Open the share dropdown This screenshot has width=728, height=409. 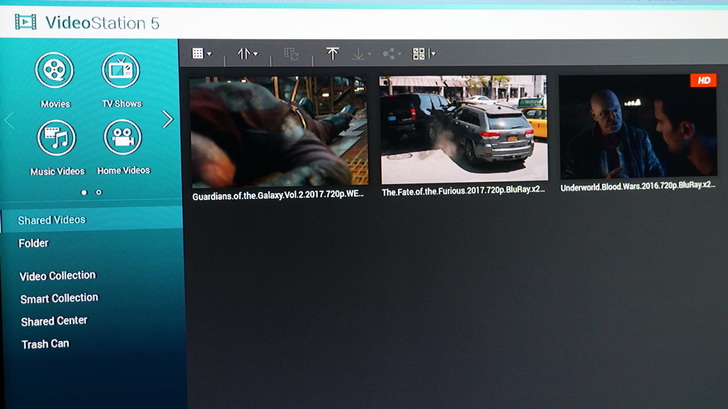(391, 54)
